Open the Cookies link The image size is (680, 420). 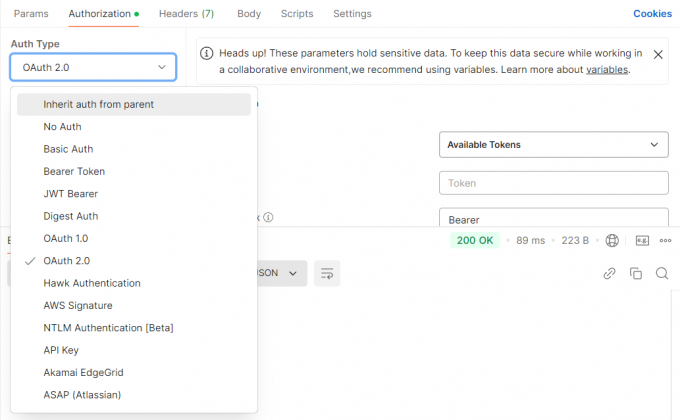coord(652,14)
